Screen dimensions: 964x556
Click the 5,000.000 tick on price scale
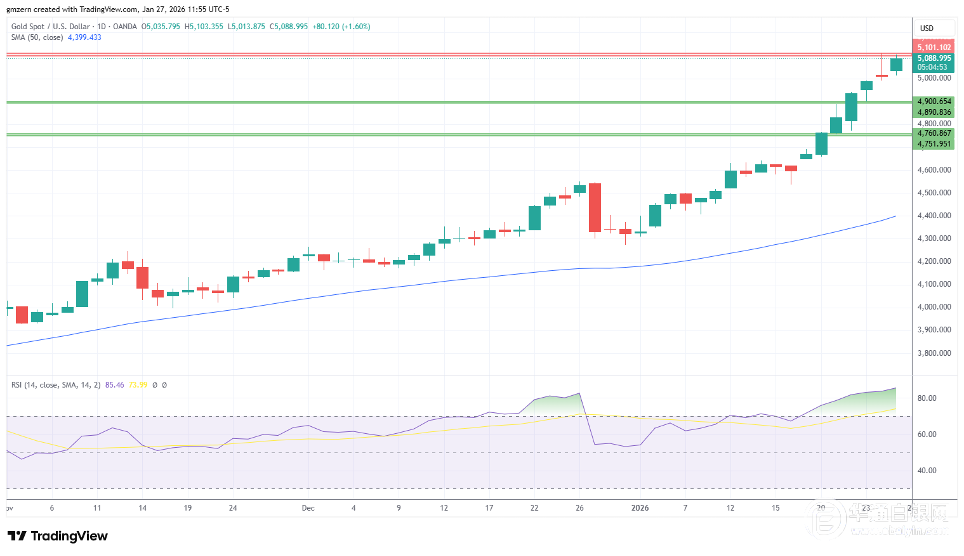(x=933, y=78)
